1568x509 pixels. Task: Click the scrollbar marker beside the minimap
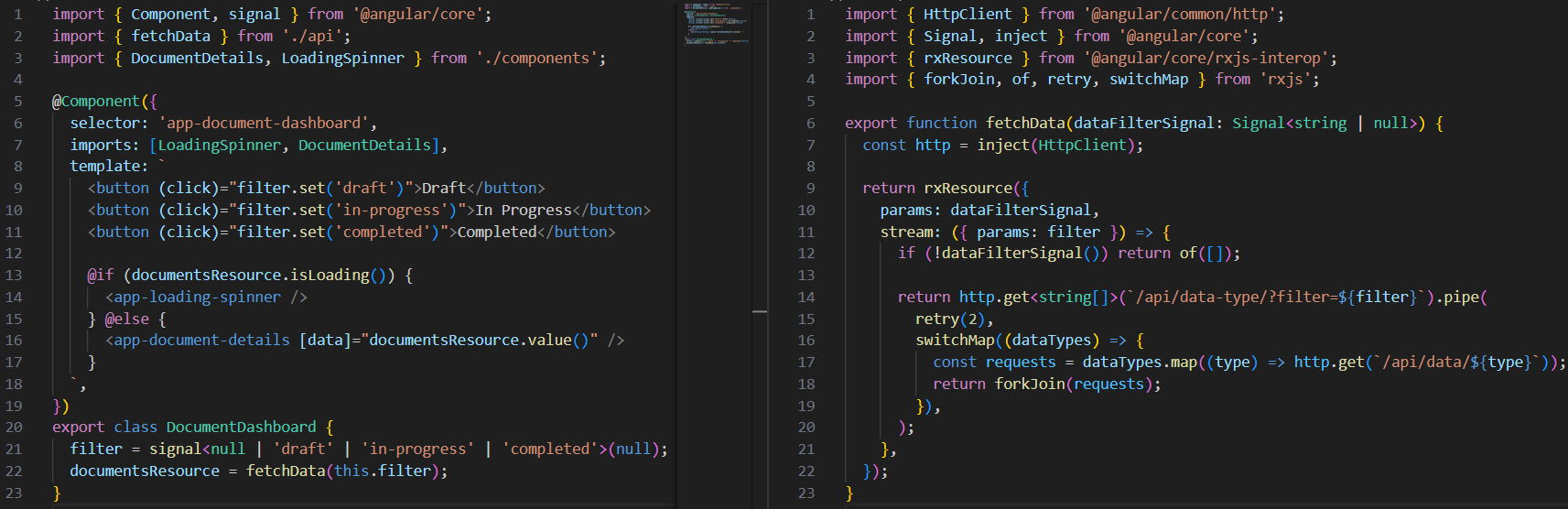[x=760, y=312]
